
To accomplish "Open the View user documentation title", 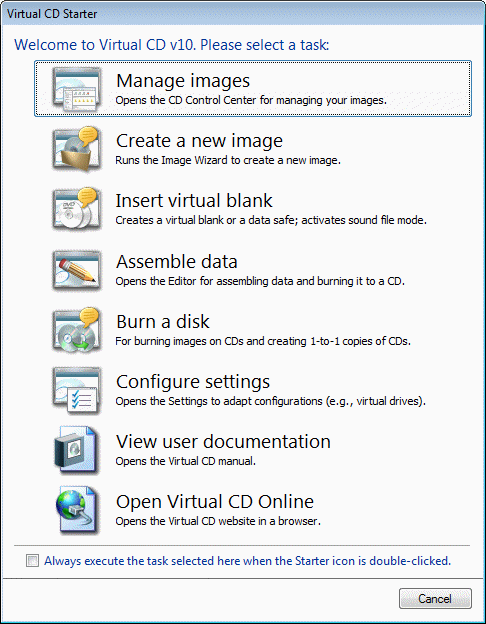I will 223,441.
